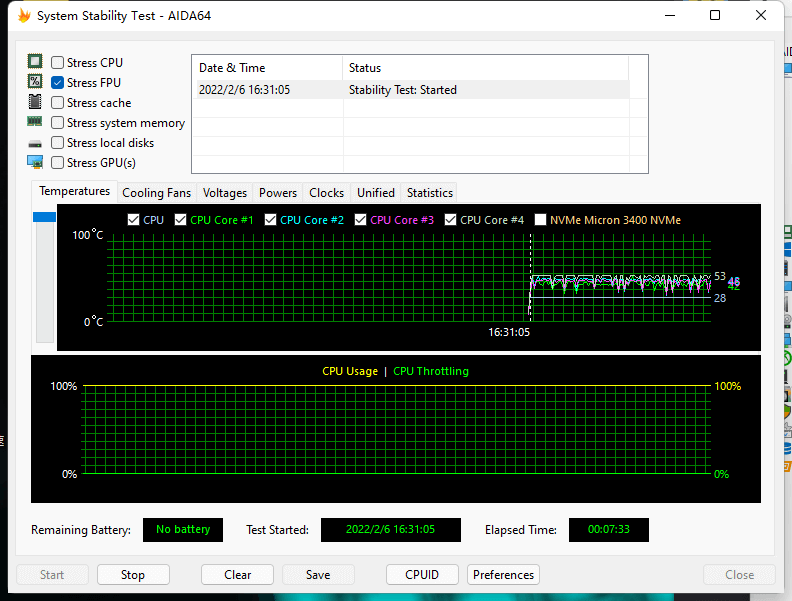
Task: Click the disk drive icon beside Stress local disks
Action: tap(35, 144)
